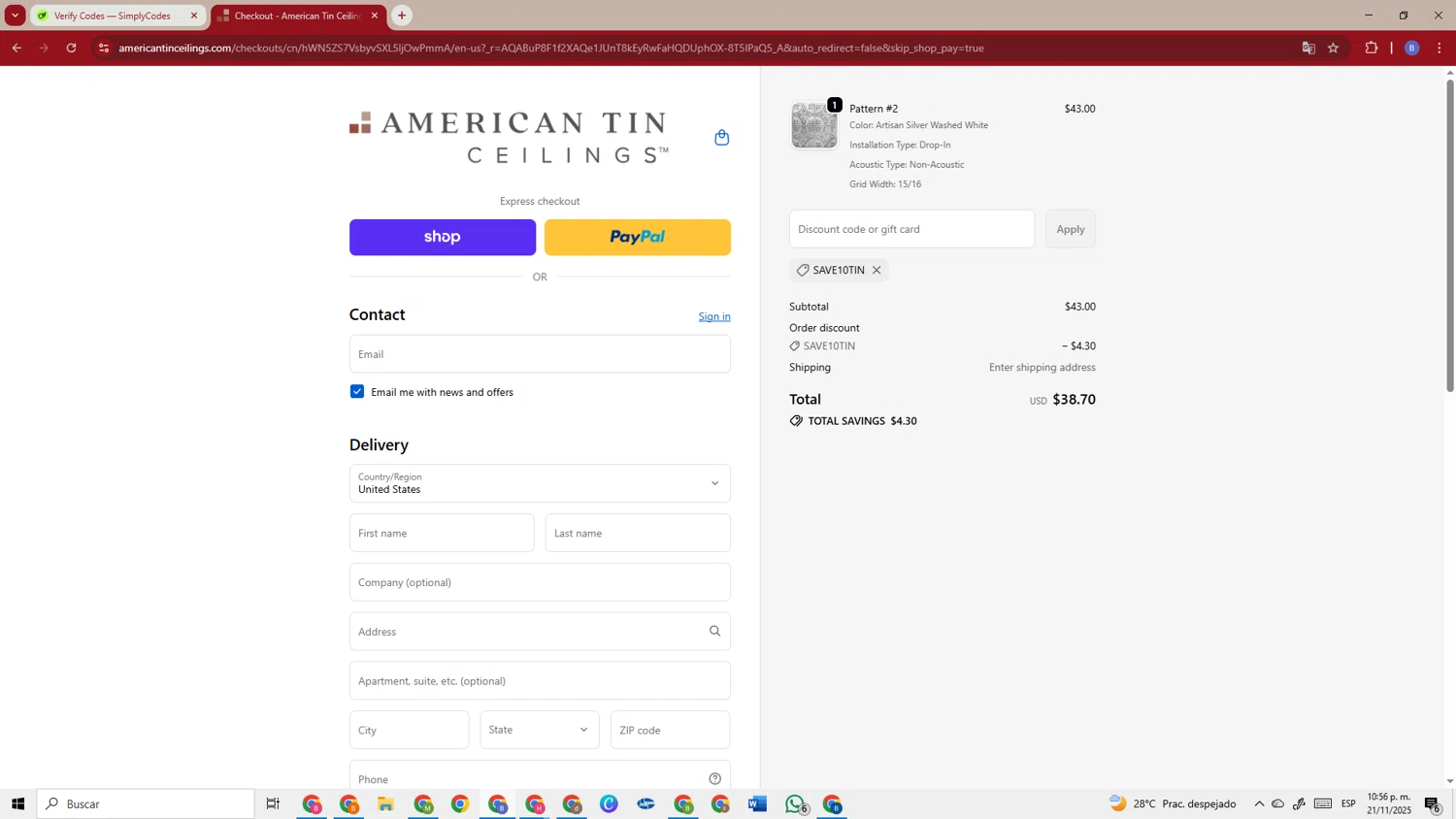This screenshot has width=1456, height=819.
Task: Click the browser address bar URL
Action: click(x=551, y=48)
